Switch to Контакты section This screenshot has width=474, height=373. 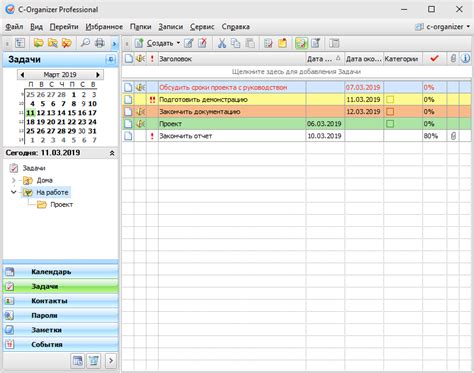pyautogui.click(x=61, y=301)
